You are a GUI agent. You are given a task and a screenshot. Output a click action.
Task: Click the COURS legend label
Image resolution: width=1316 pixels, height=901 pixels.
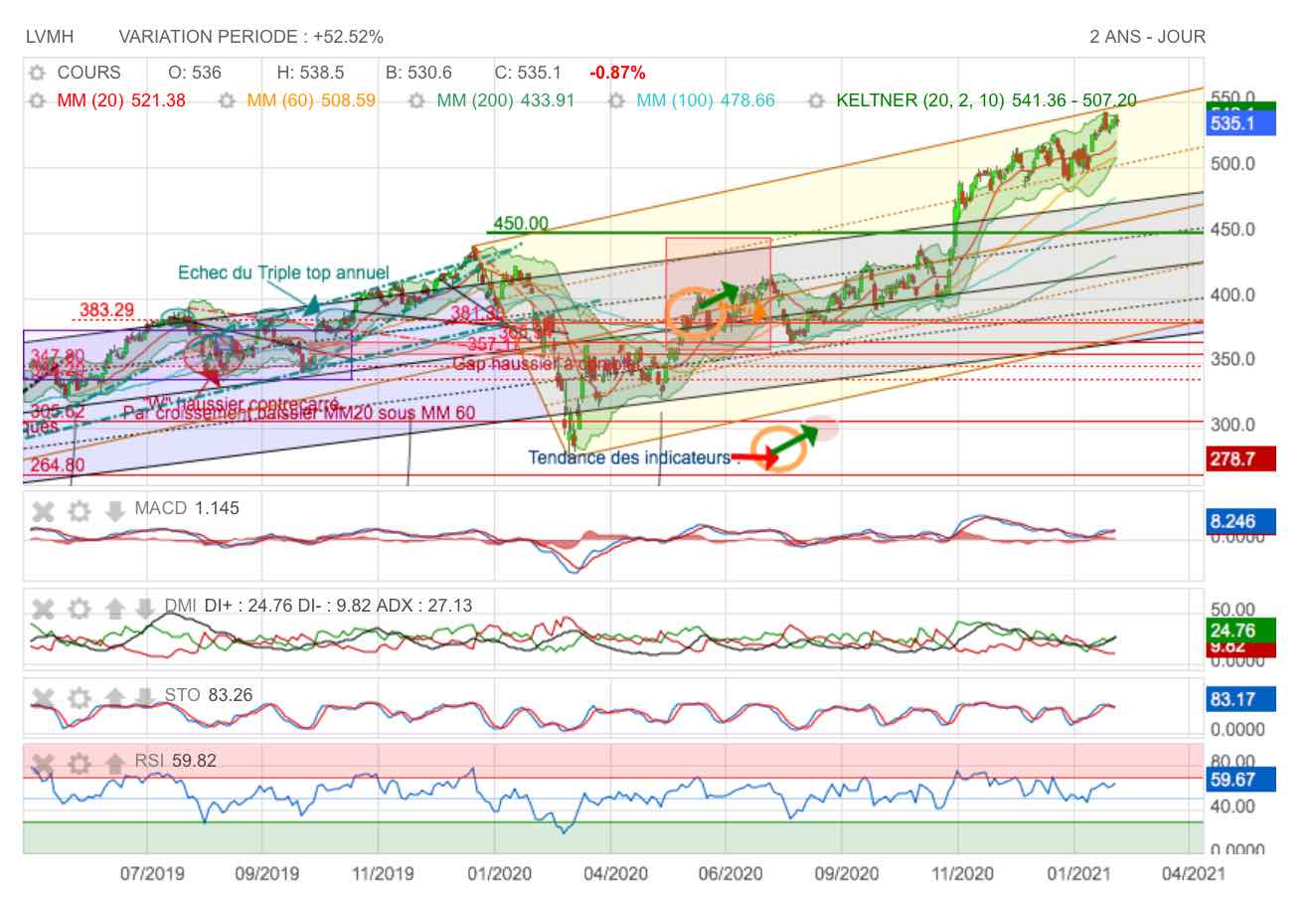(88, 73)
